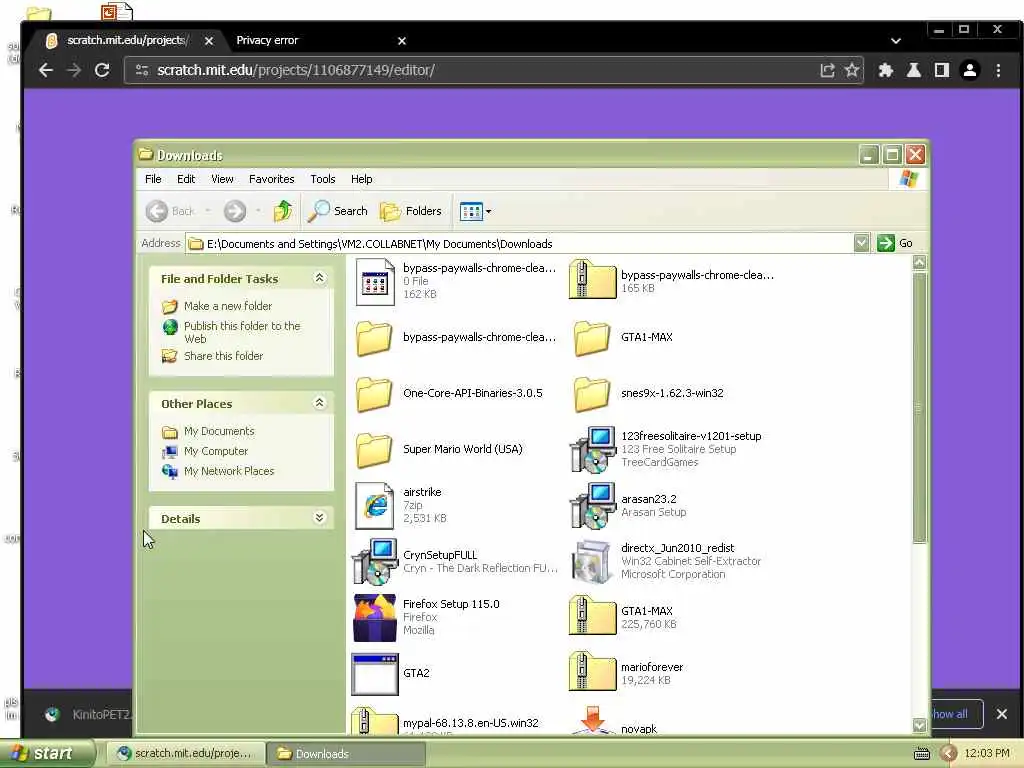The height and width of the screenshot is (768, 1024).
Task: Click the vertical scrollbar thumb in Downloads
Action: (920, 408)
